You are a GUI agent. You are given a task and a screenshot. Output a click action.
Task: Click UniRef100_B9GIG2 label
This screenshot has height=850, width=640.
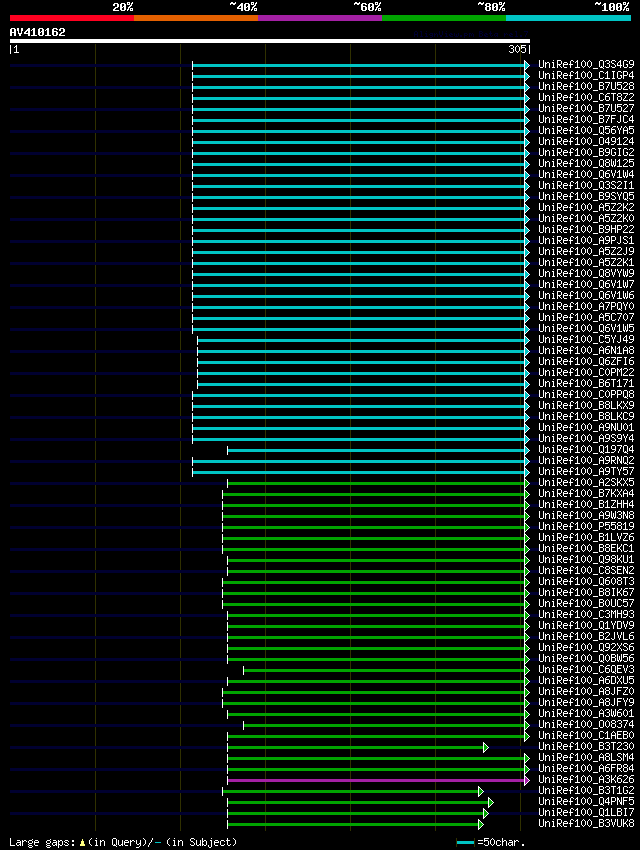(586, 152)
